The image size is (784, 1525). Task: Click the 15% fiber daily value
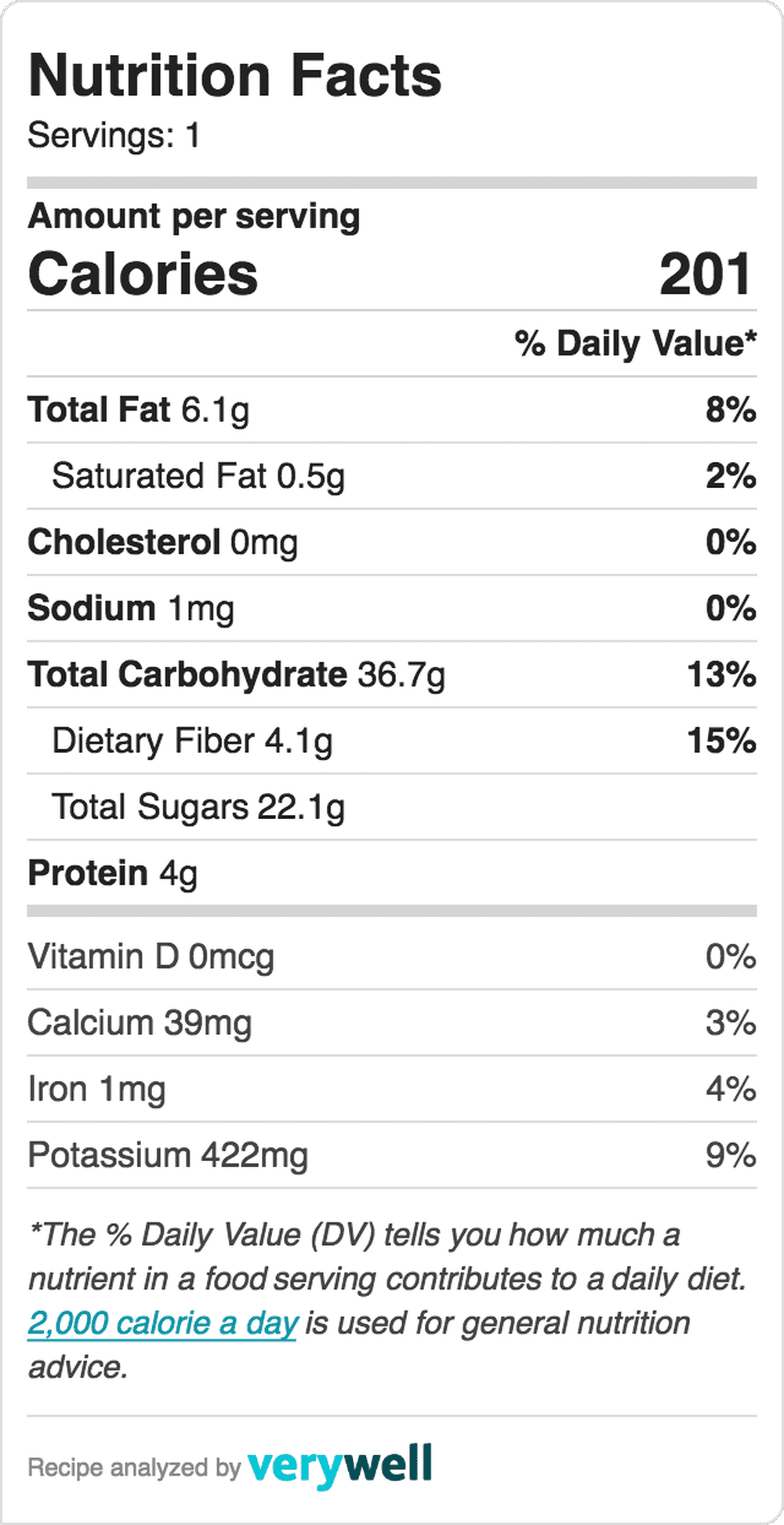tap(721, 741)
